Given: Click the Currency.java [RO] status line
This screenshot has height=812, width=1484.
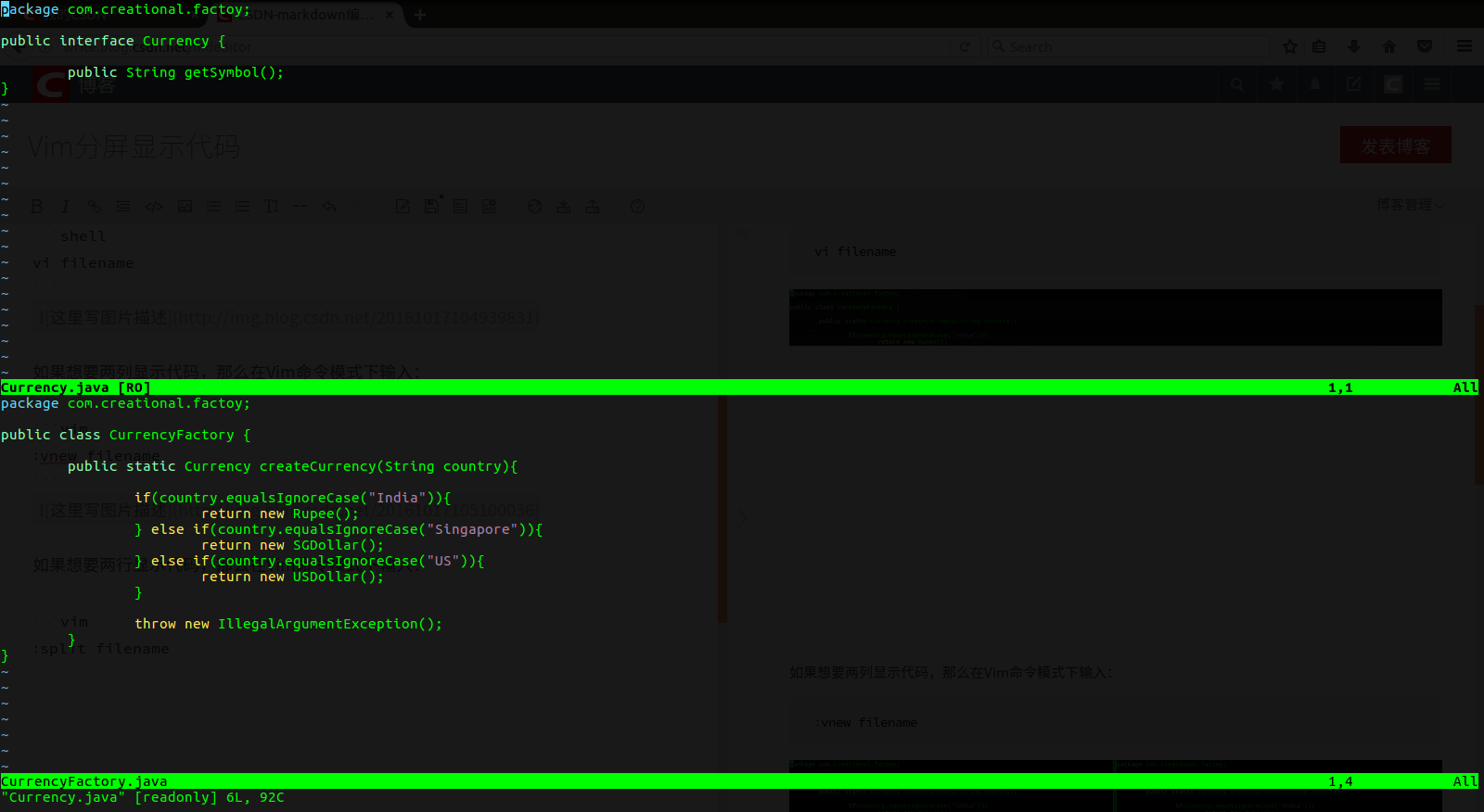Looking at the screenshot, I should [x=739, y=387].
